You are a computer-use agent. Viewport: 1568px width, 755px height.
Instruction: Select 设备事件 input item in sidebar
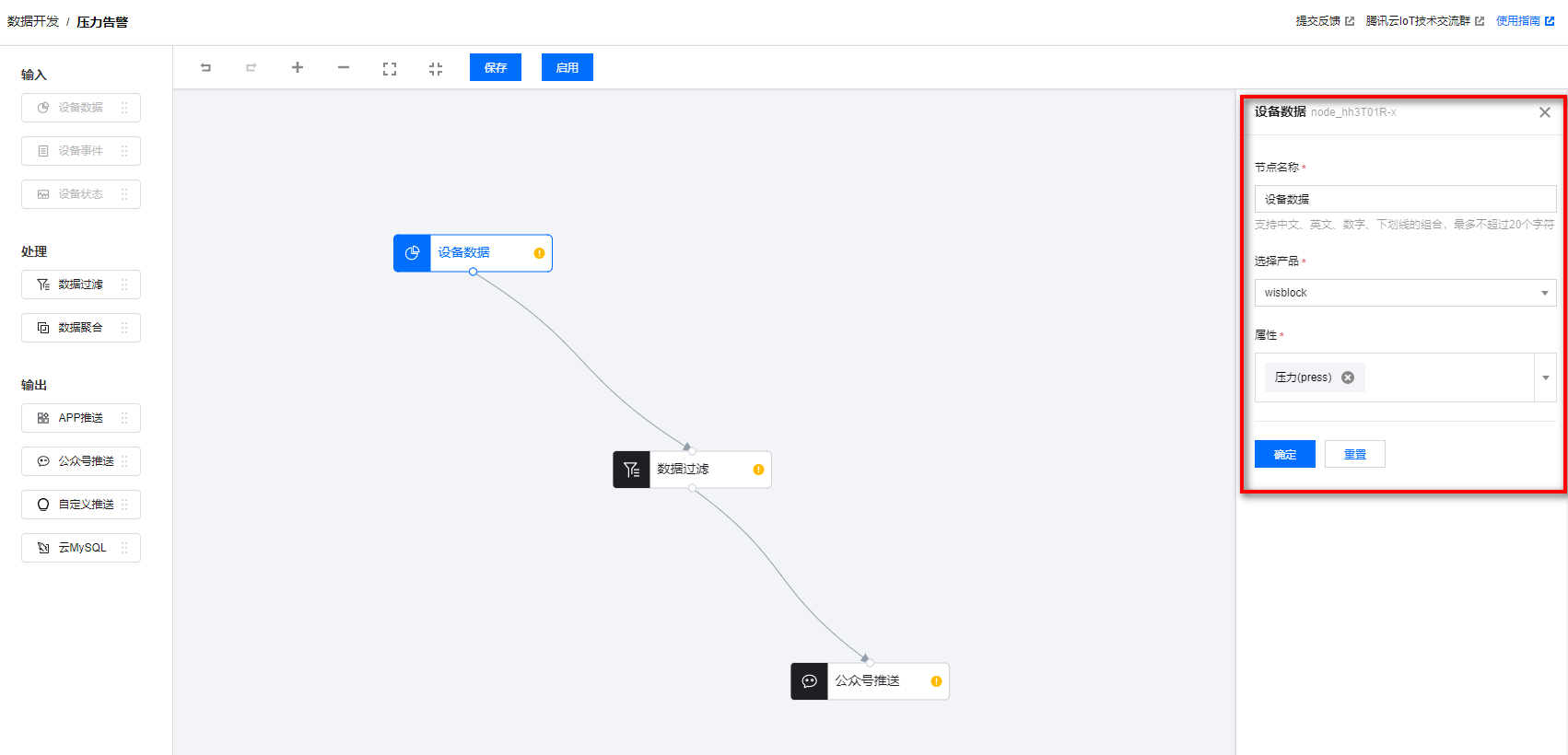81,151
